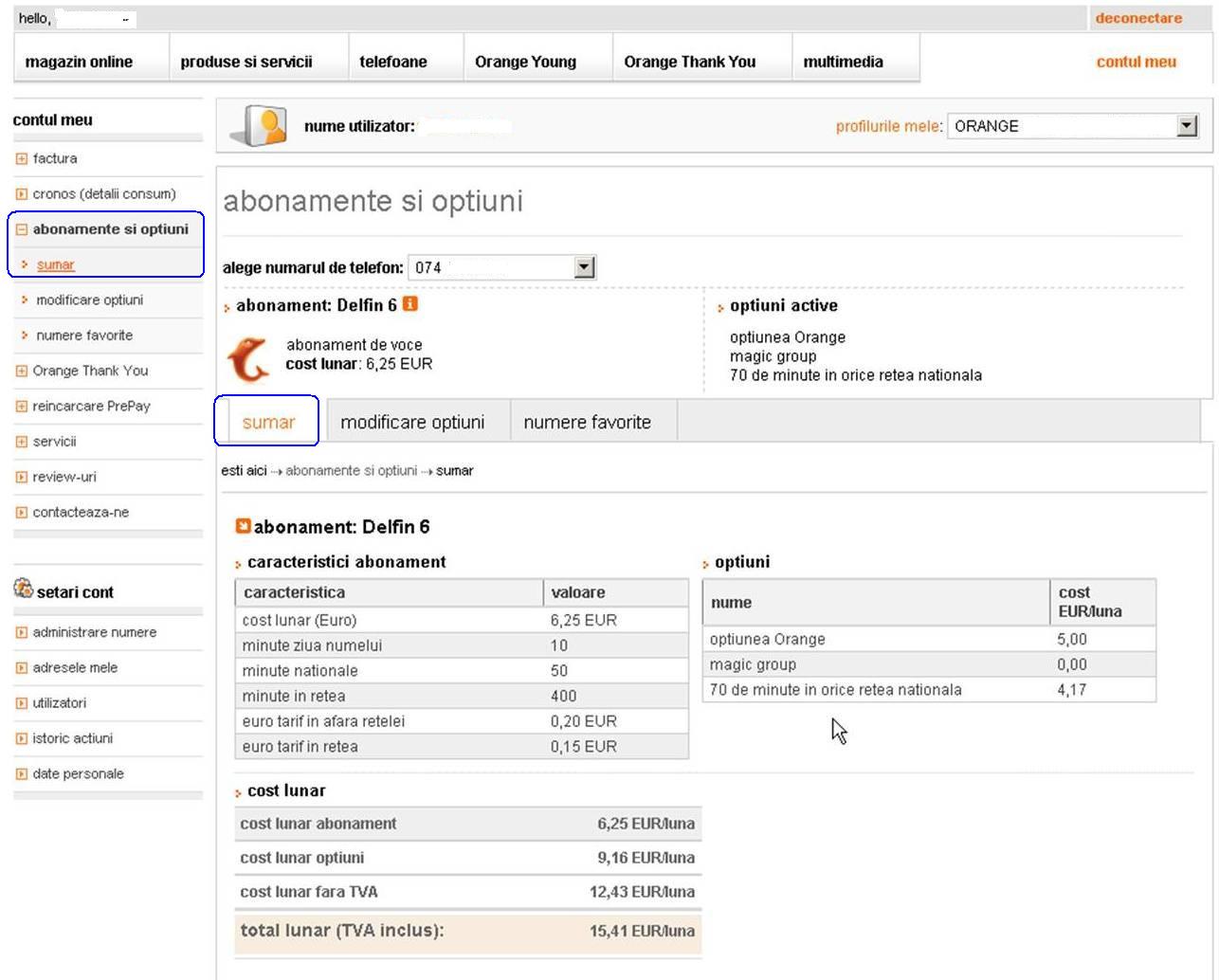Click arrow icon next to date personale
Image resolution: width=1219 pixels, height=980 pixels.
[22, 774]
